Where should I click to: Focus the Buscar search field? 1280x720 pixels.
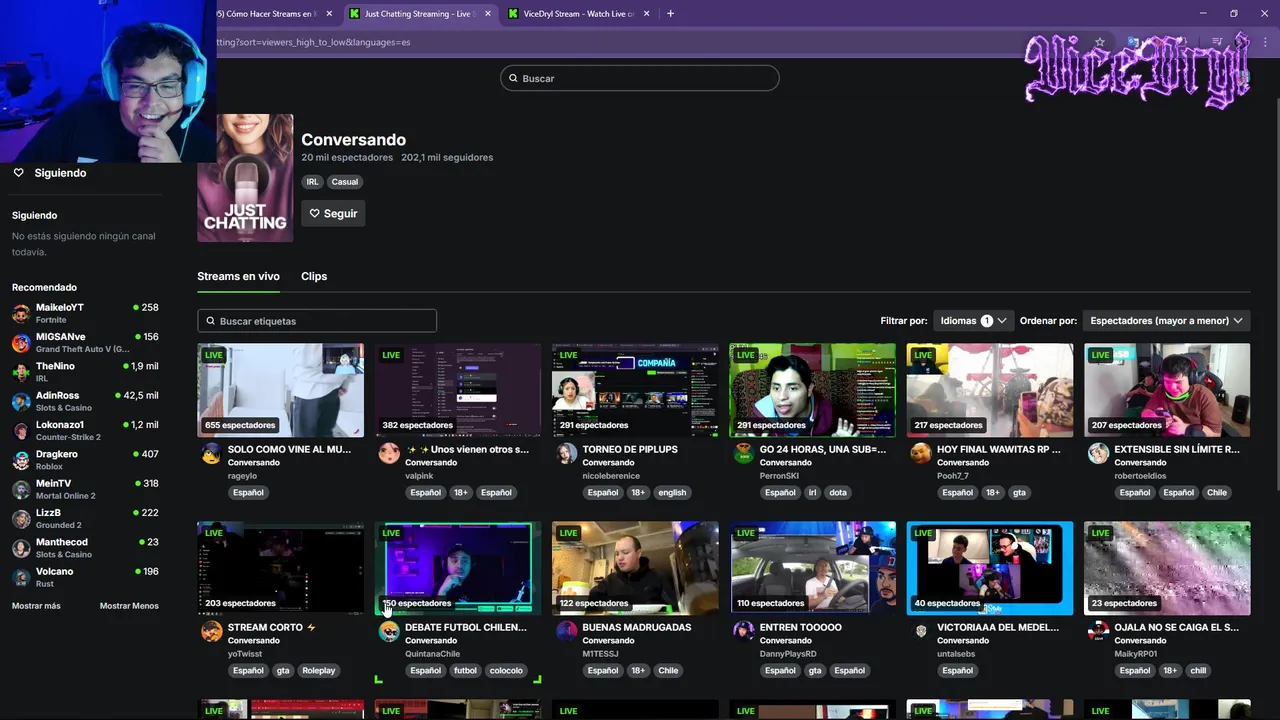(x=640, y=78)
